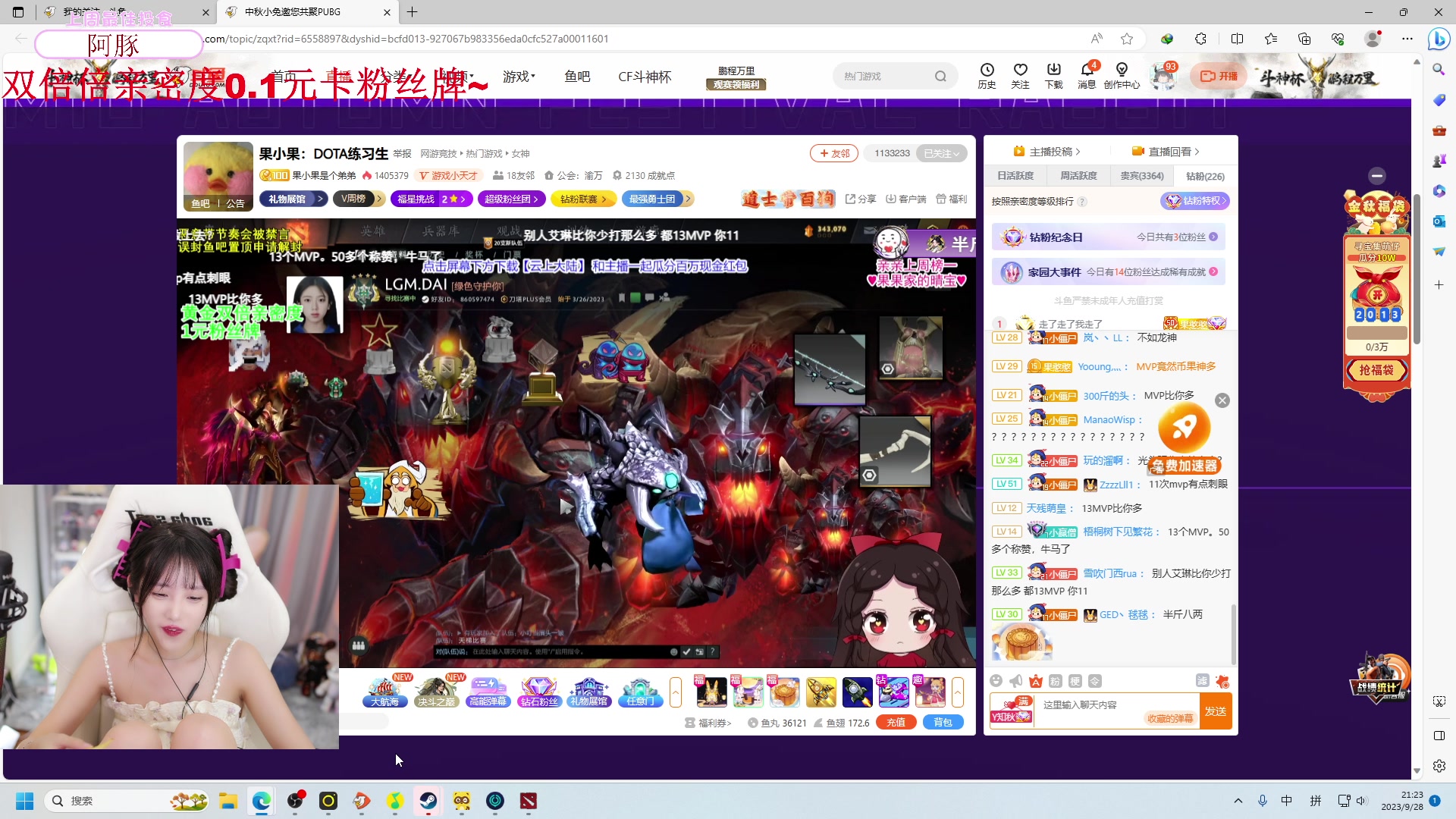Screen dimensions: 1456x819
Task: Expand the activity icons panel arrow
Action: pyautogui.click(x=676, y=692)
